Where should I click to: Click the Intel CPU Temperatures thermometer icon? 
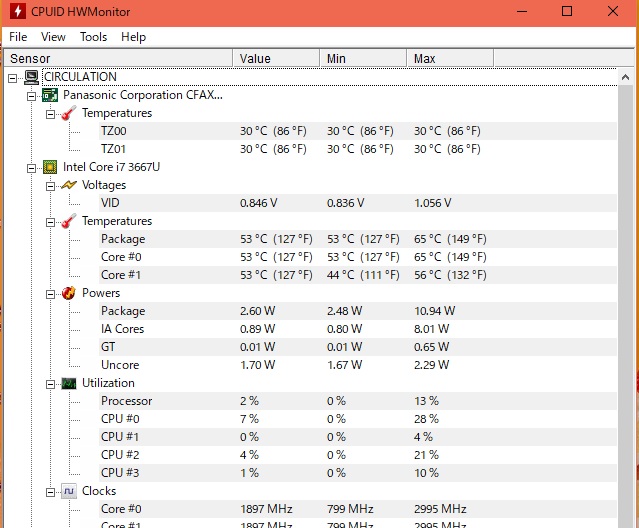tap(69, 221)
